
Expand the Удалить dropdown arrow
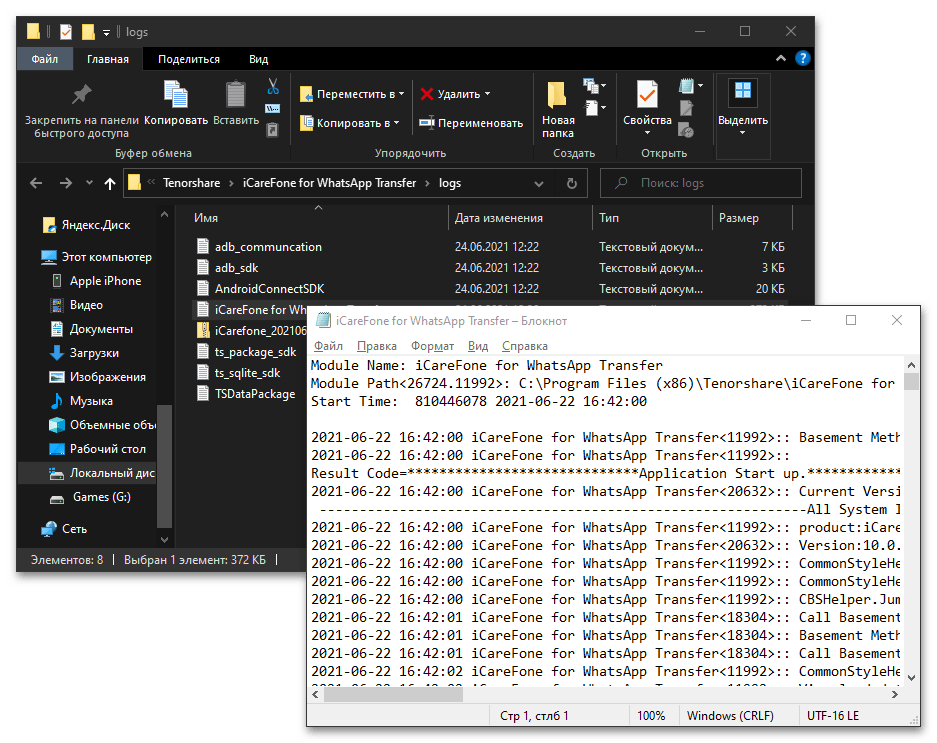[x=488, y=94]
